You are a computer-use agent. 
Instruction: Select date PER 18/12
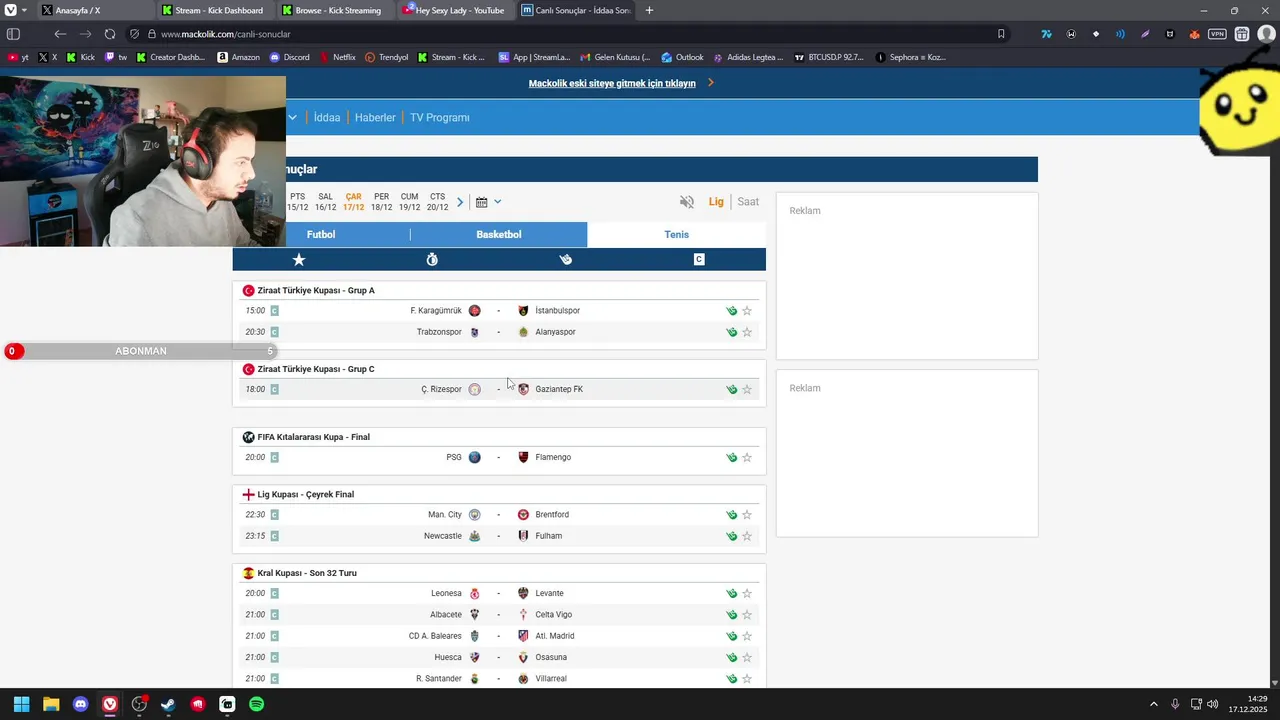382,202
